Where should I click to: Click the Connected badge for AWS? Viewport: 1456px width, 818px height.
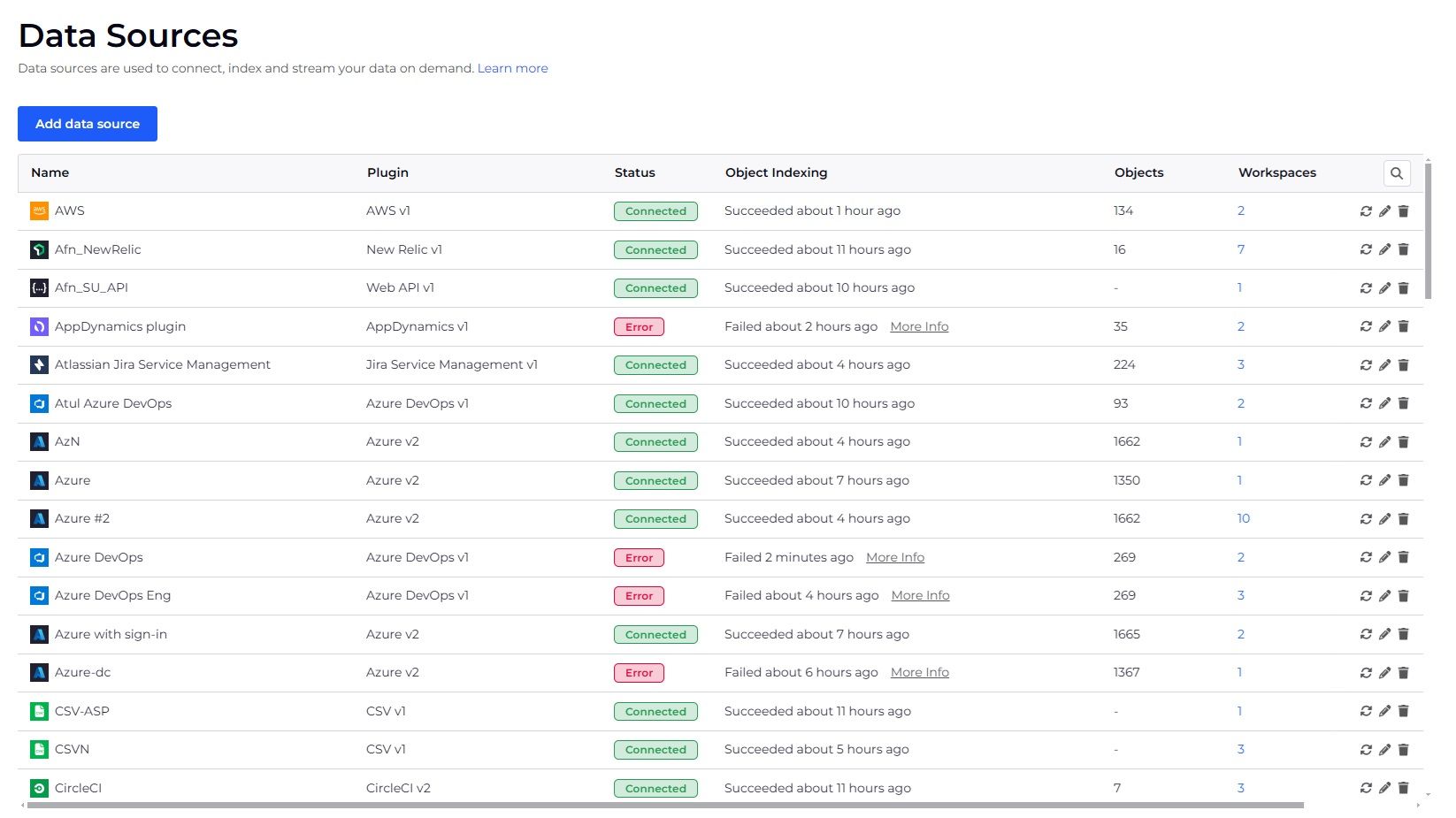pyautogui.click(x=655, y=211)
